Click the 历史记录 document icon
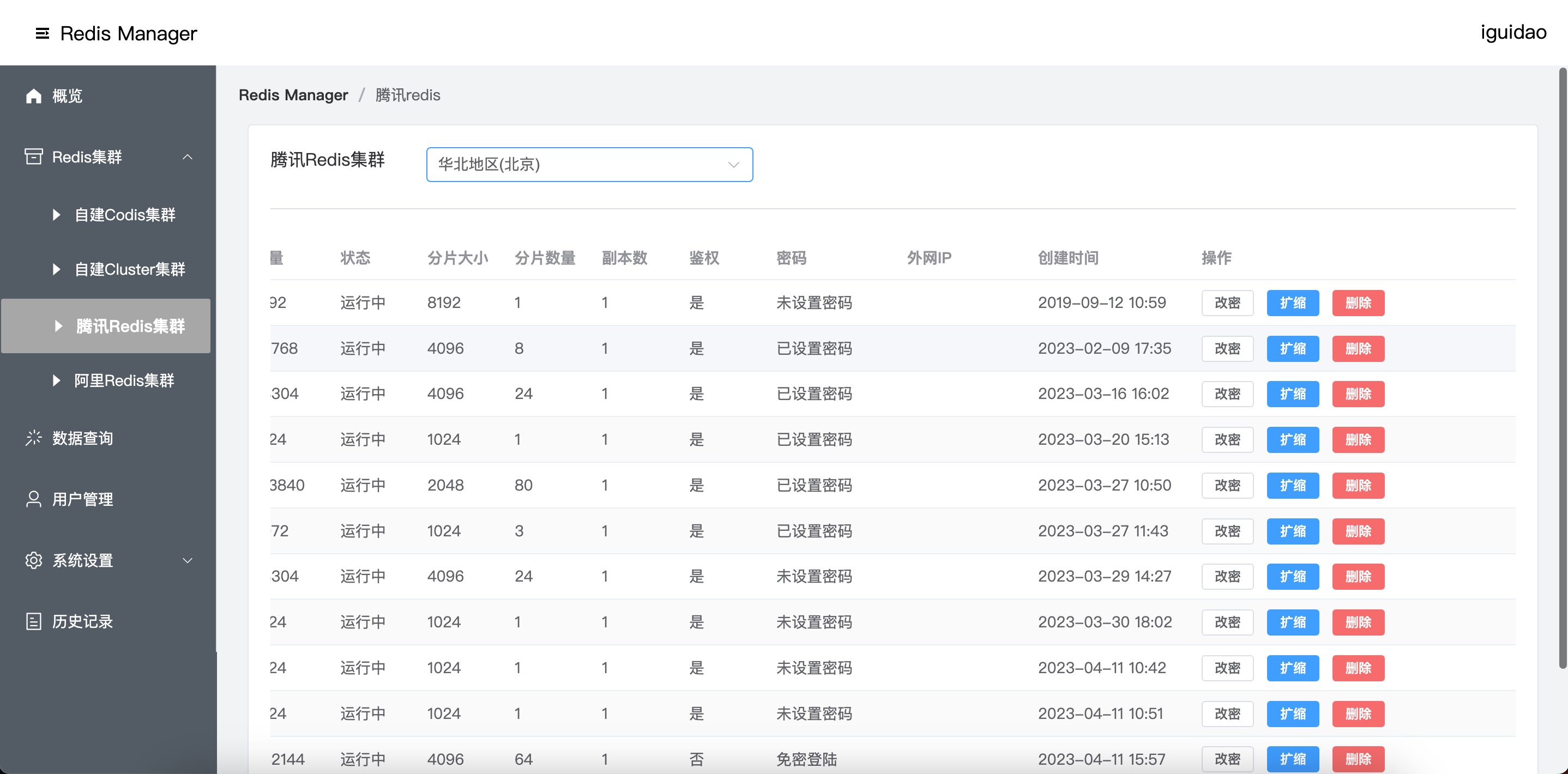Viewport: 1568px width, 774px height. (x=33, y=621)
